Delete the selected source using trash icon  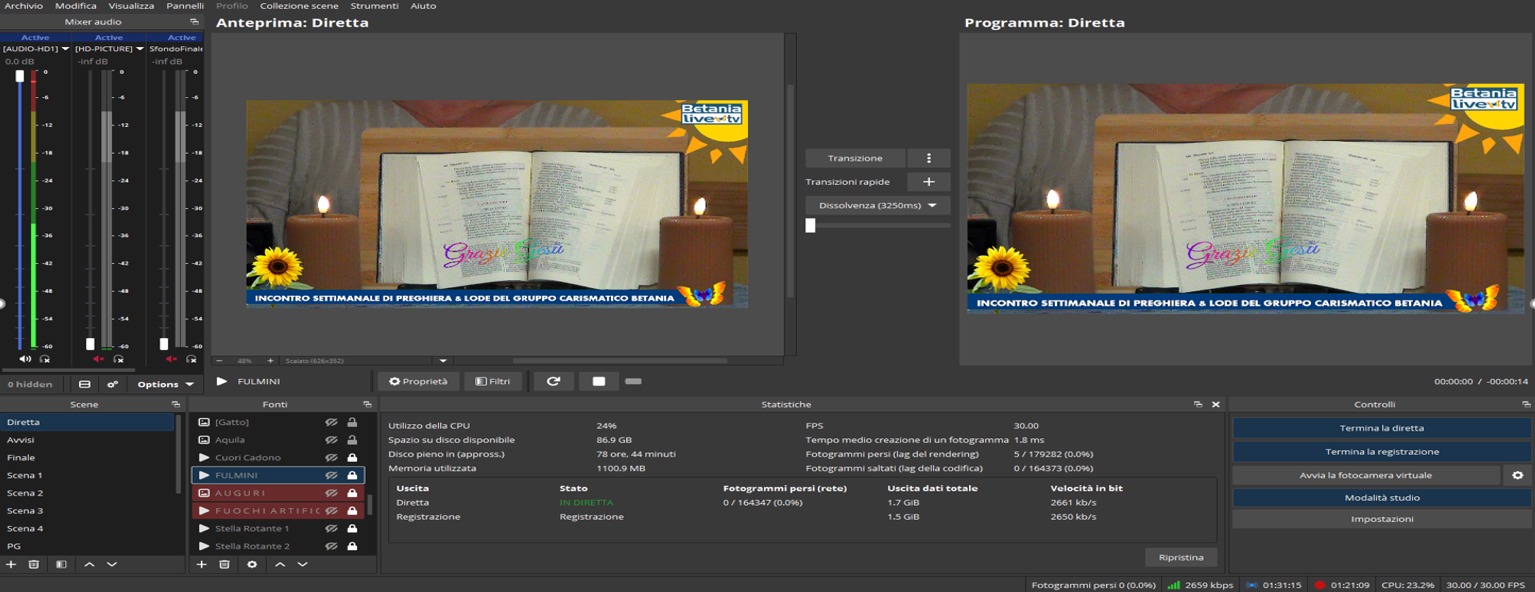pyautogui.click(x=224, y=564)
